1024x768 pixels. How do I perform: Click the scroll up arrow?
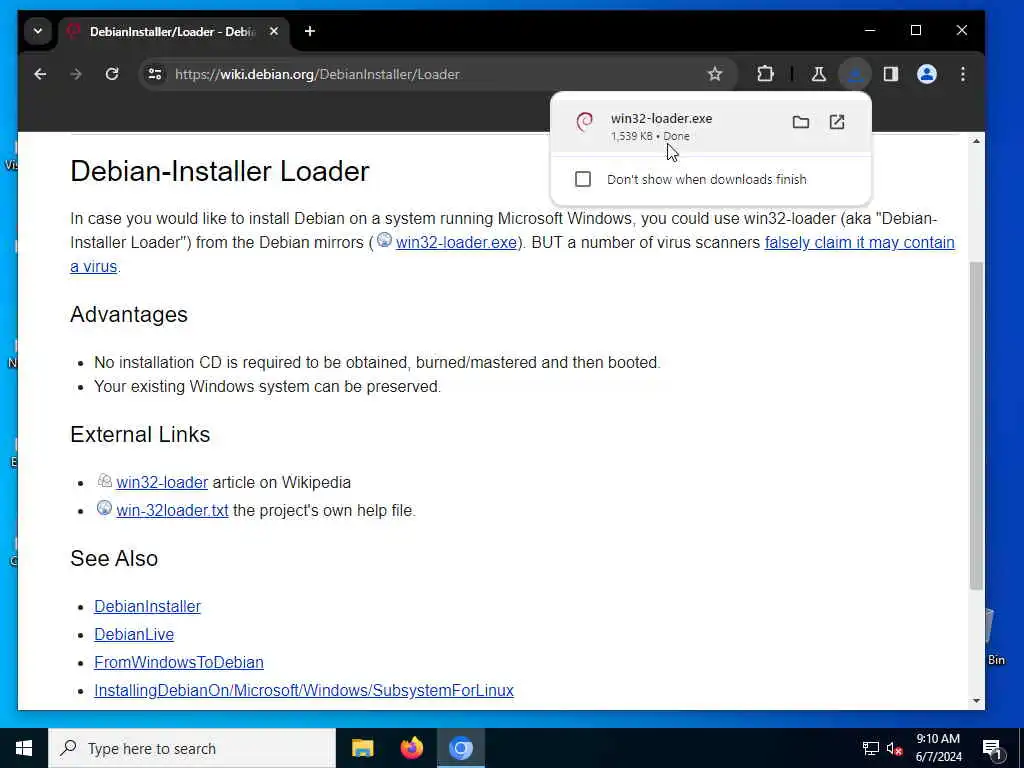coord(976,142)
